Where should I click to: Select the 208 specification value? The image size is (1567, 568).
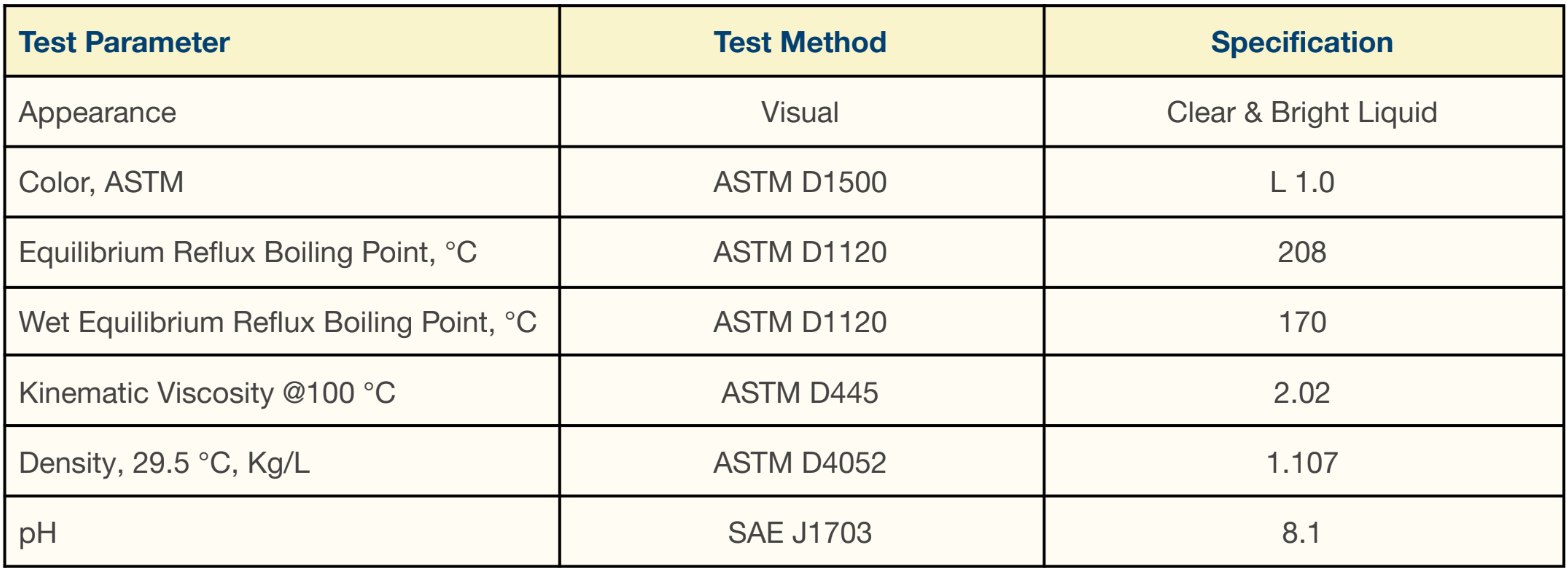(1302, 252)
